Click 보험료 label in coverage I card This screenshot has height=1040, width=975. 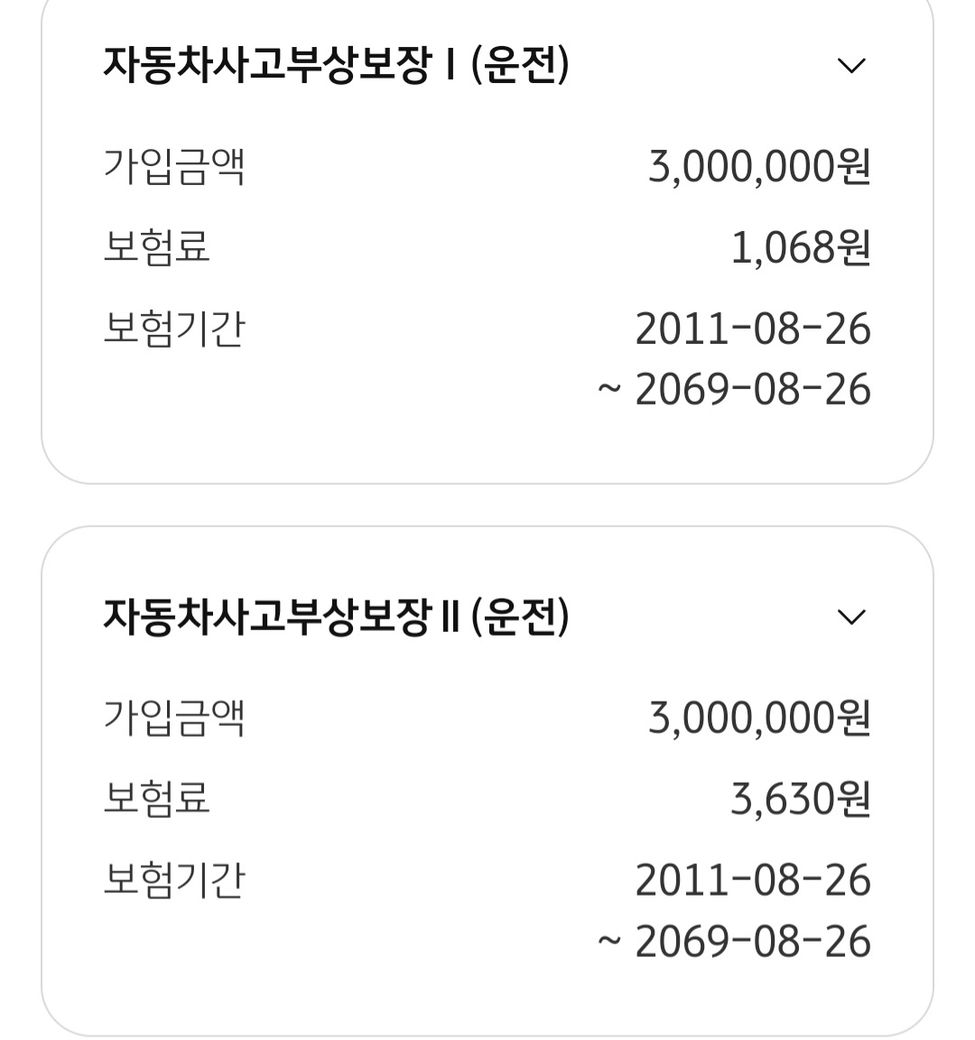pos(157,247)
